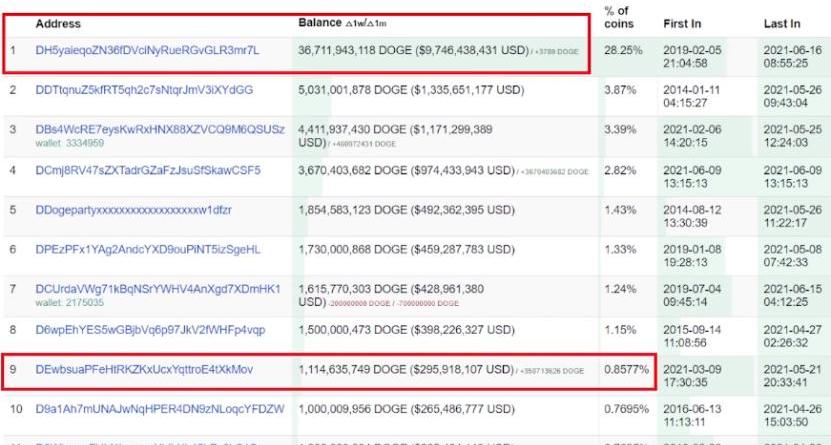Image resolution: width=831 pixels, height=445 pixels.
Task: Open address DPEzPFx1YAg2AndcYXD9ouPiNT5izSgeHL
Action: 147,249
